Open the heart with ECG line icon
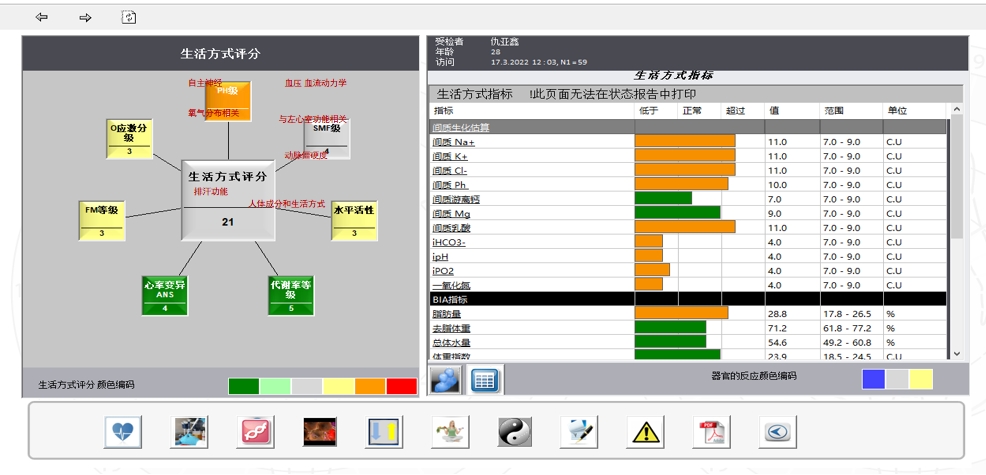The height and width of the screenshot is (475, 986). [123, 432]
